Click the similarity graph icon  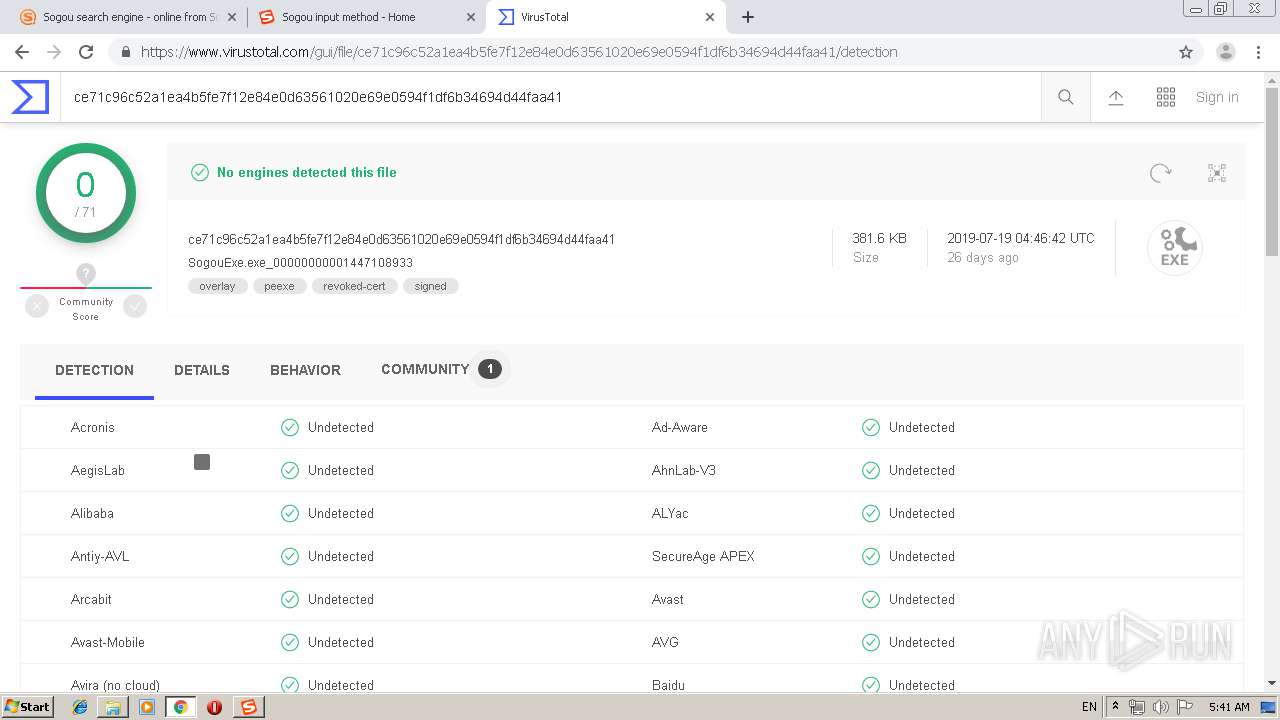point(1217,173)
